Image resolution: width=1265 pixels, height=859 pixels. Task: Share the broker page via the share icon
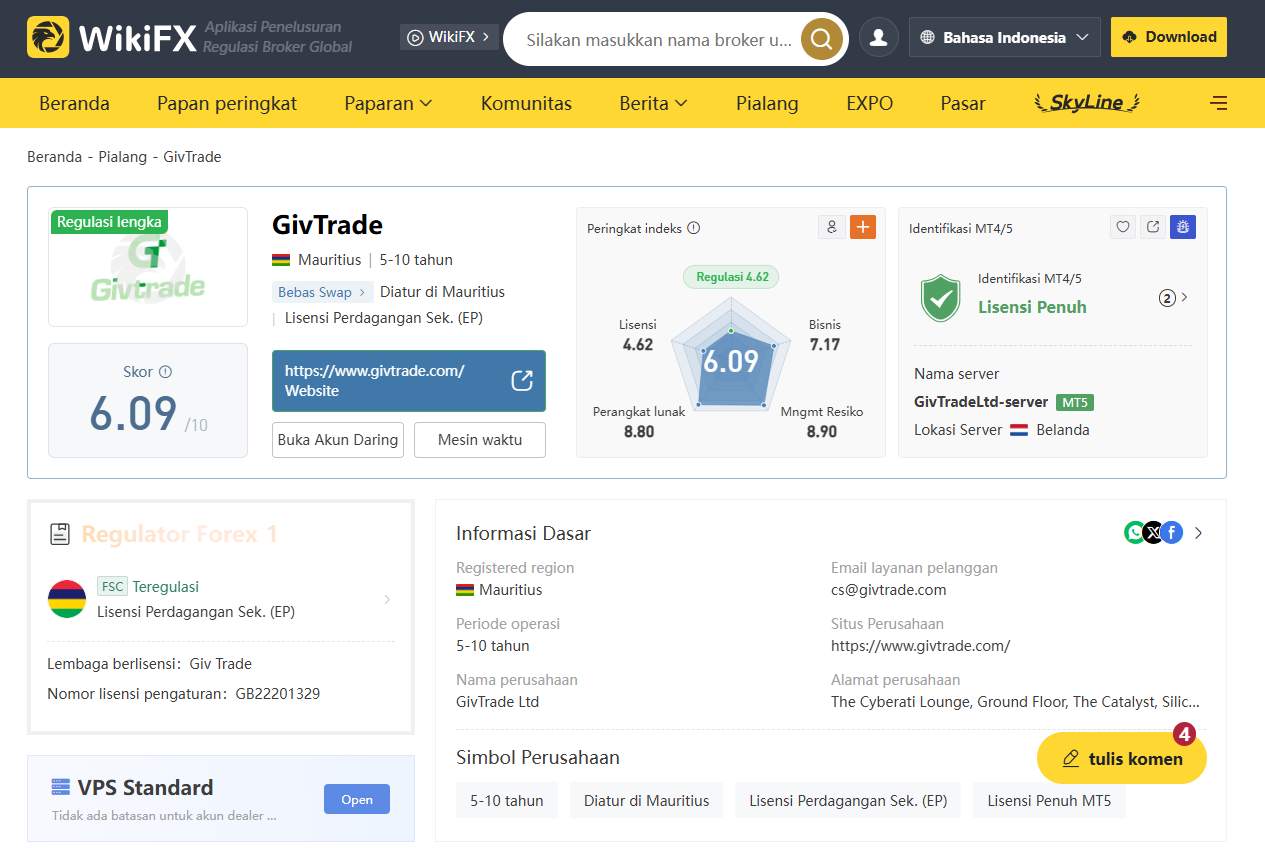pos(1153,227)
